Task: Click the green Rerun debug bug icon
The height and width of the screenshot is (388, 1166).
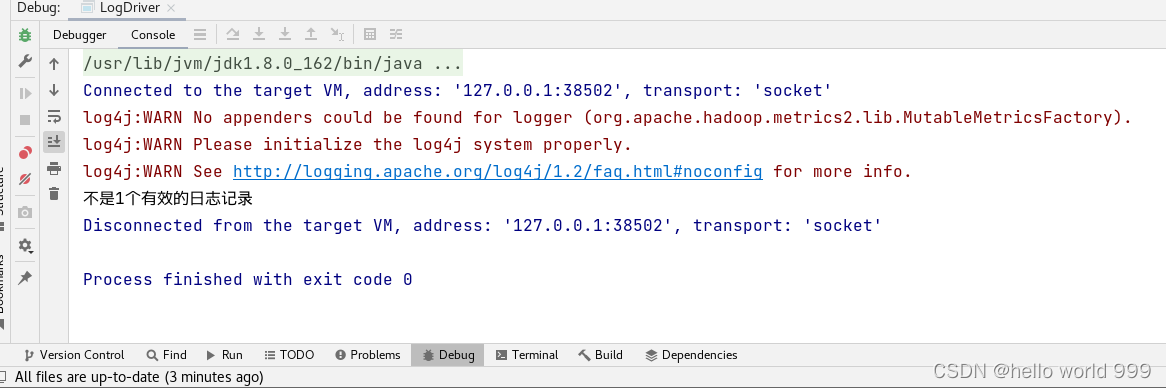Action: point(25,35)
